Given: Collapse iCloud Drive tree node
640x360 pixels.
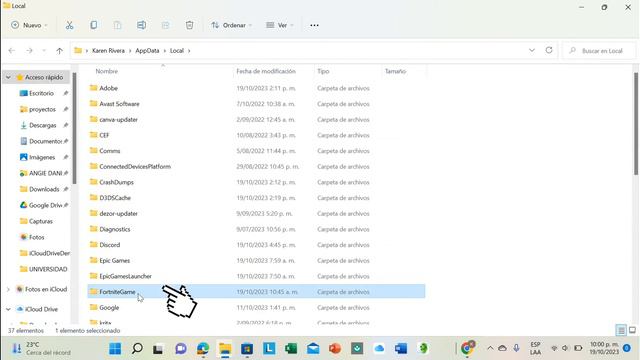Looking at the screenshot, I should coord(8,309).
